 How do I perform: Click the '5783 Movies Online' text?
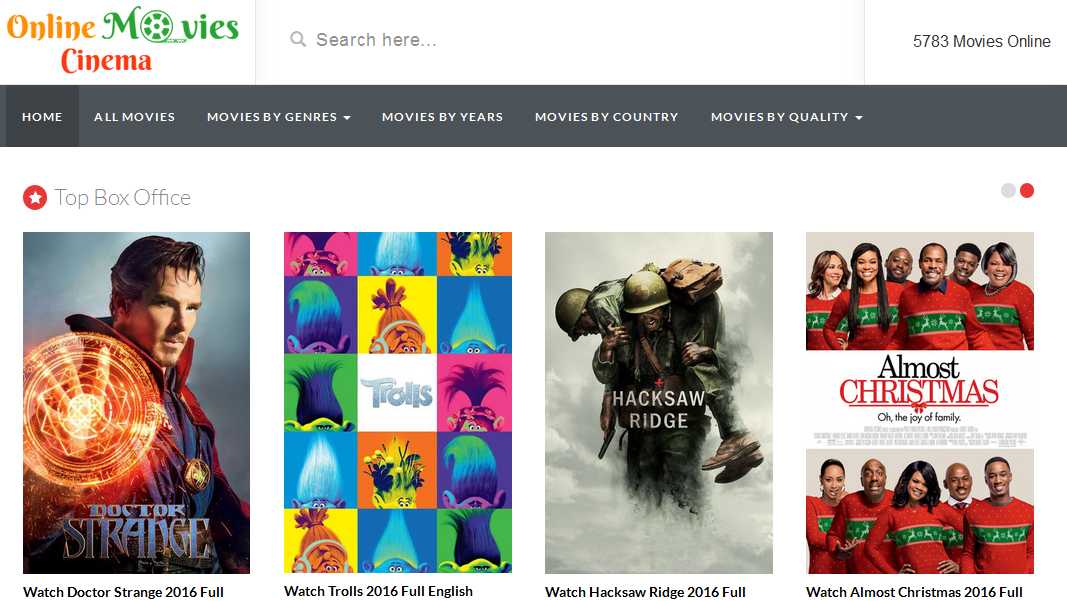coord(981,41)
